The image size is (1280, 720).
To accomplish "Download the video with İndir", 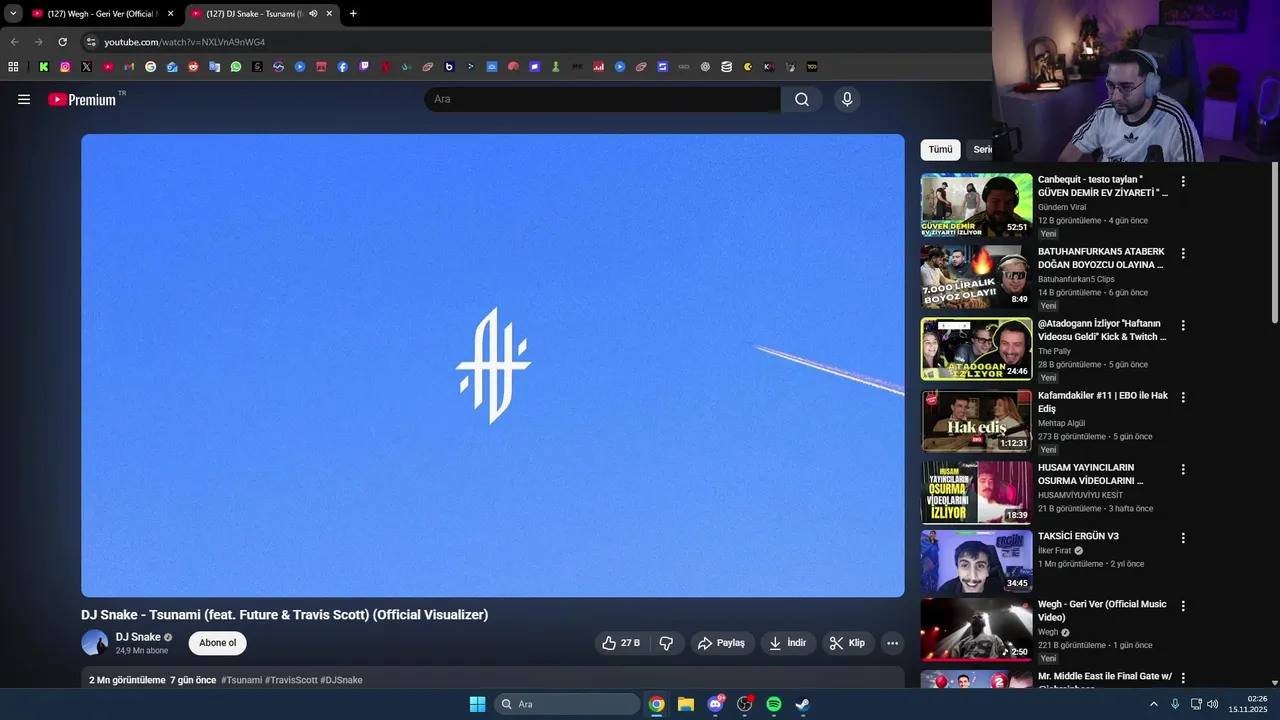I will (787, 643).
